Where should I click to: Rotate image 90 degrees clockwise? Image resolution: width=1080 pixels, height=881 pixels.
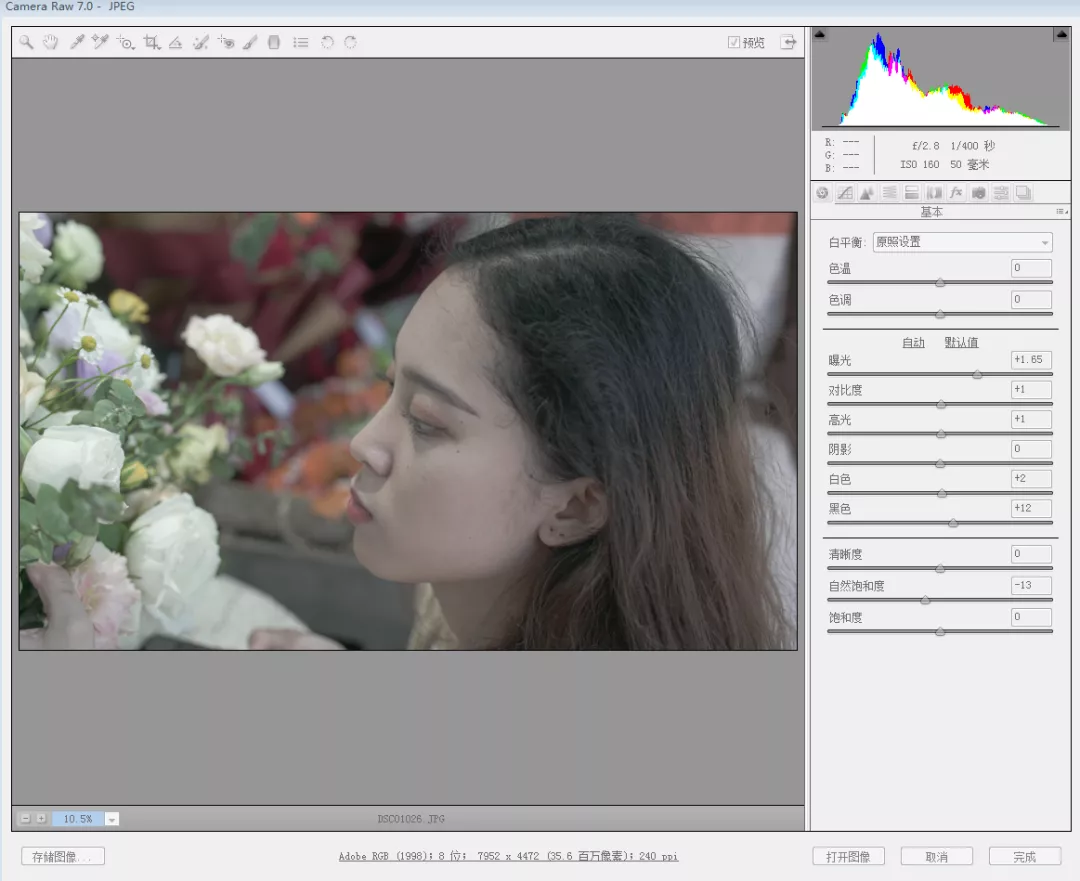[x=350, y=42]
